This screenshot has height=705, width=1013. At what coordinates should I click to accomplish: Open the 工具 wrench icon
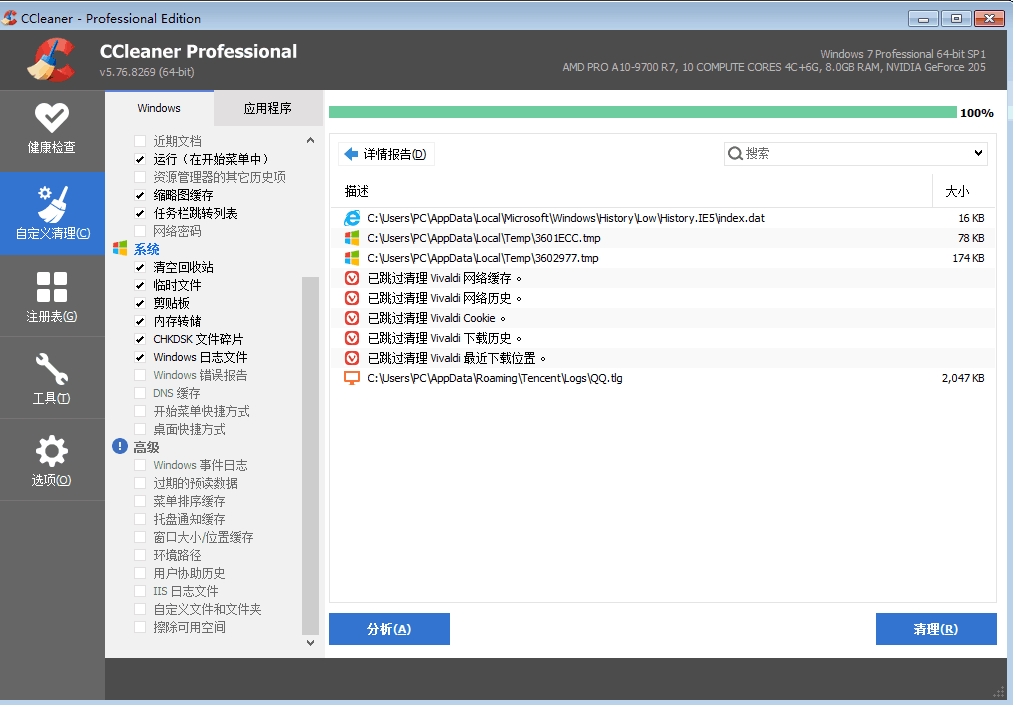pos(52,369)
